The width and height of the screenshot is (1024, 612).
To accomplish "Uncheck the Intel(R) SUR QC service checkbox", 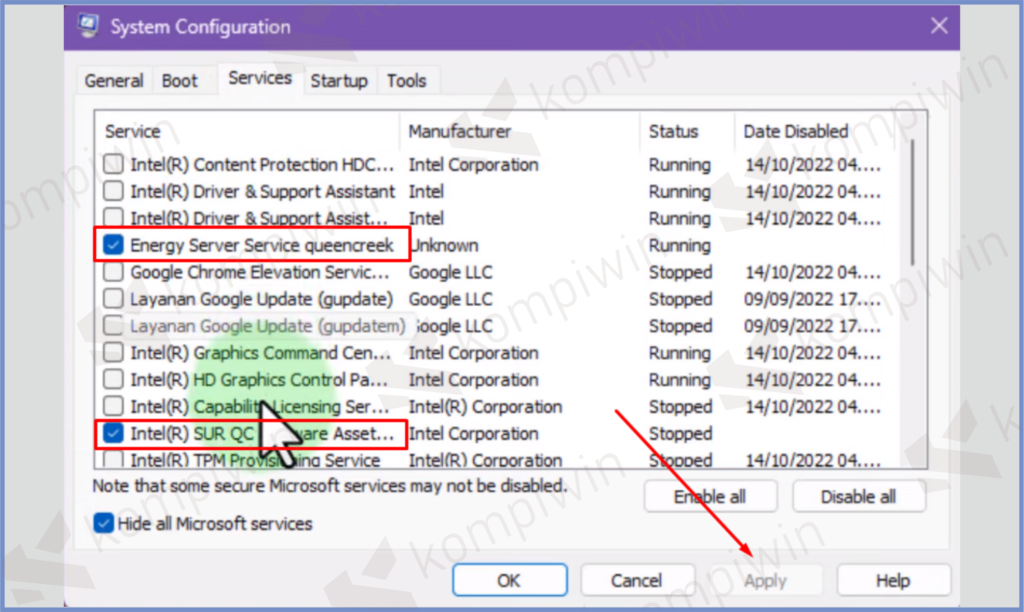I will coord(114,434).
